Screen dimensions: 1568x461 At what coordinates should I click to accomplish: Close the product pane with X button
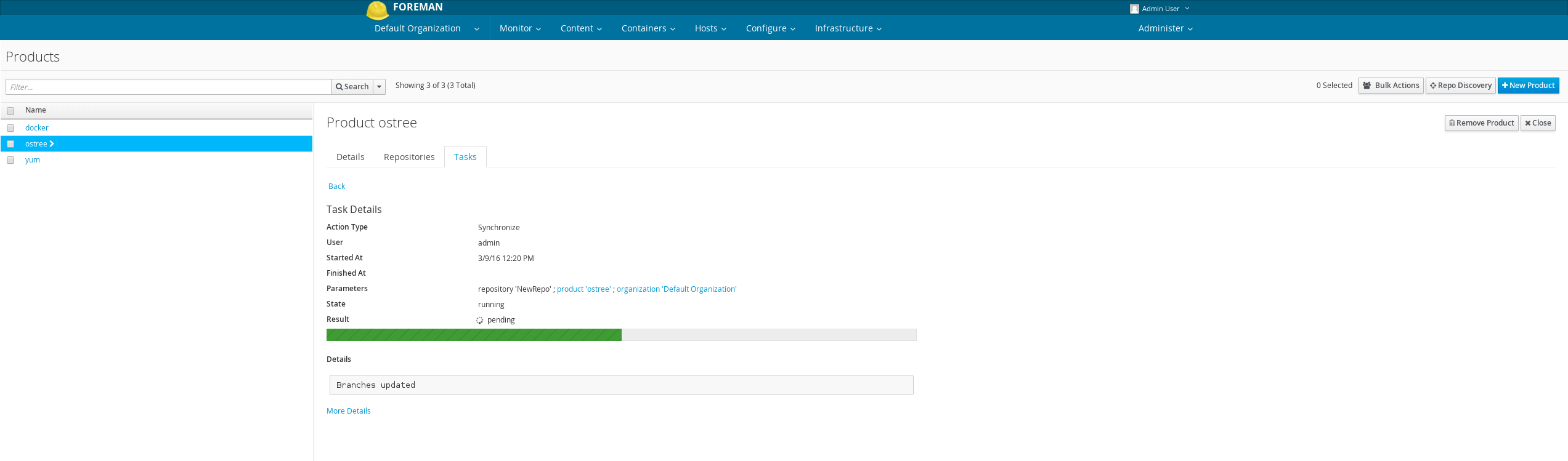[1537, 123]
